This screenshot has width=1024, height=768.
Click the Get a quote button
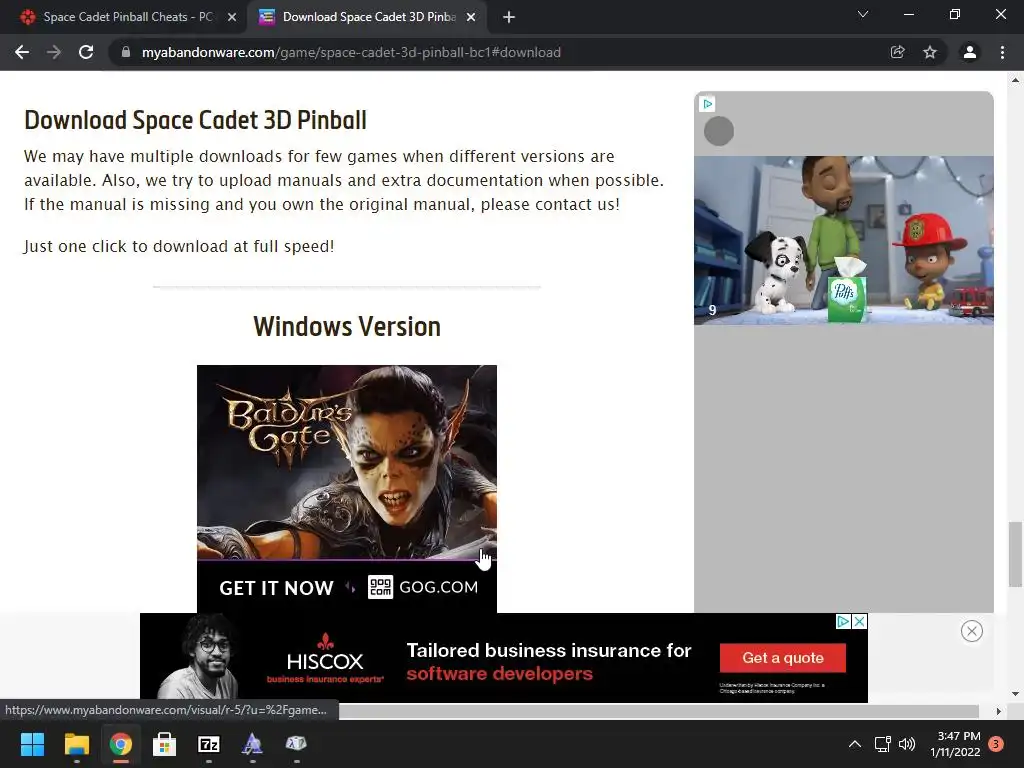tap(782, 658)
